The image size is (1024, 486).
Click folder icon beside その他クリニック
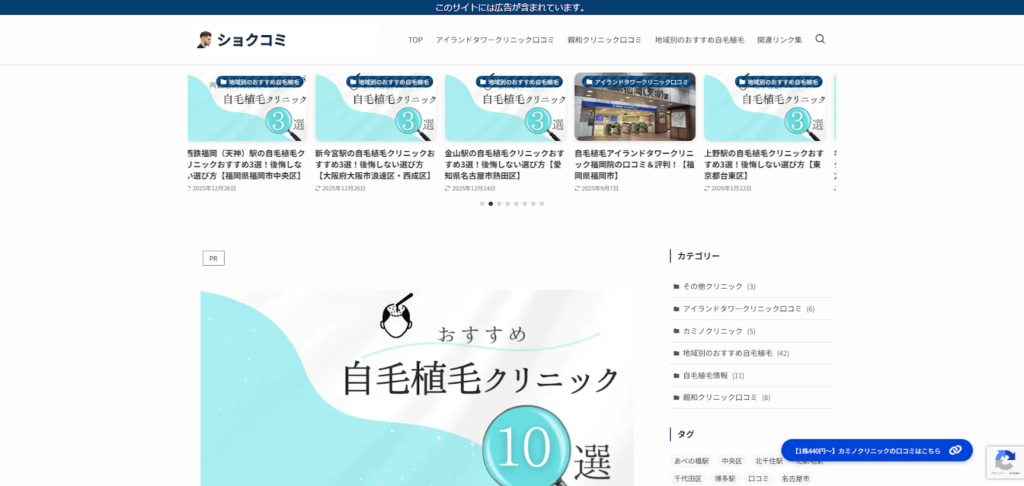[677, 287]
